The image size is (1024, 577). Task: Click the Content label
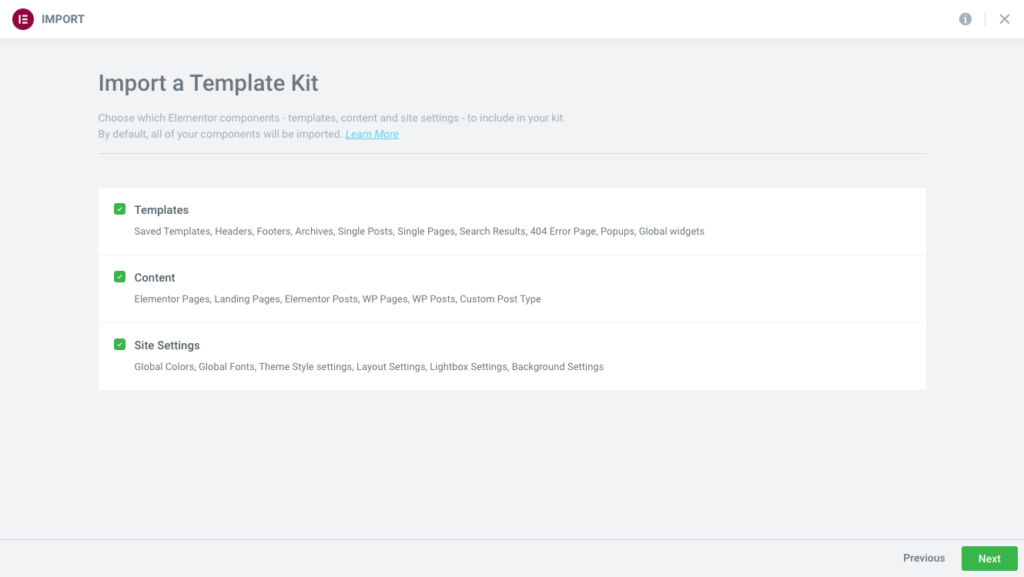pos(155,277)
